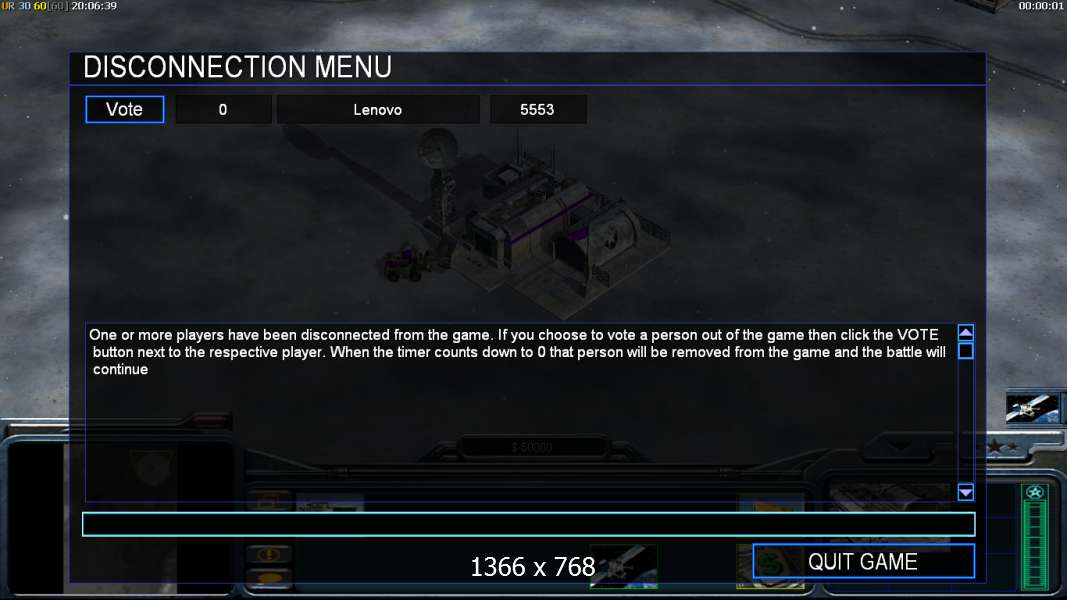
Task: Click the square scrollbar thumb in message box
Action: [965, 351]
